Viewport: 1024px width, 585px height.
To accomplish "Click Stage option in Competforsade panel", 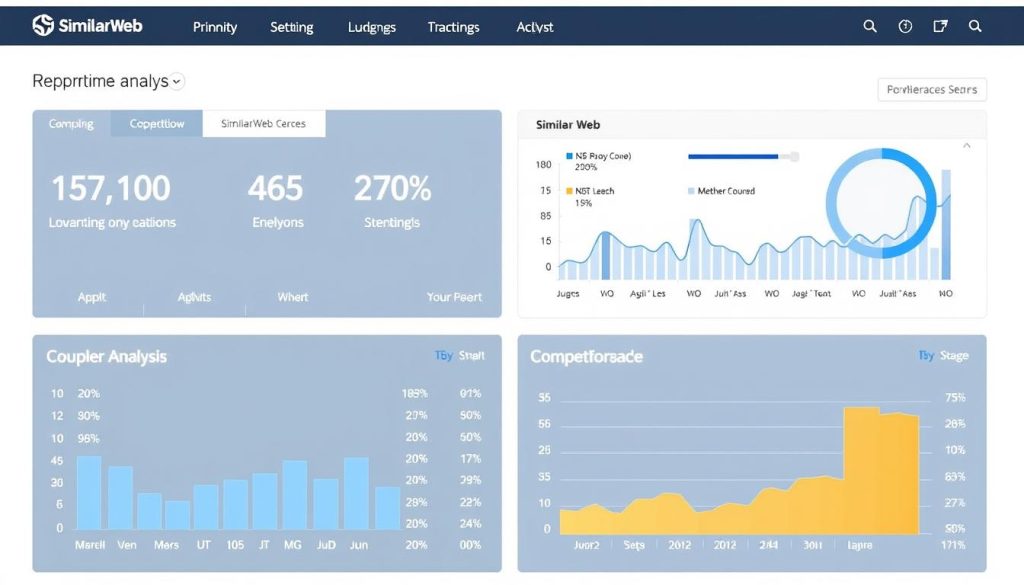I will tap(954, 356).
